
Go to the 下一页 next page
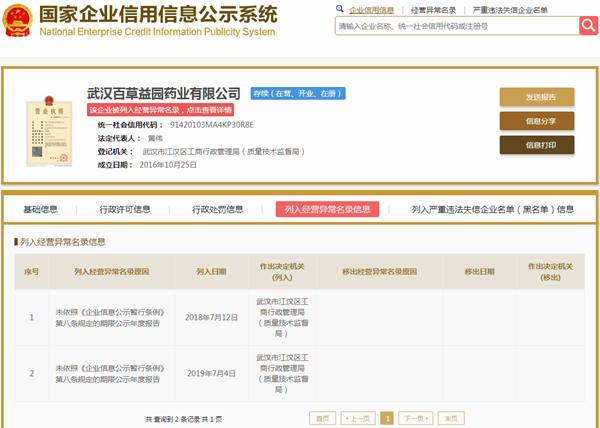pyautogui.click(x=412, y=418)
